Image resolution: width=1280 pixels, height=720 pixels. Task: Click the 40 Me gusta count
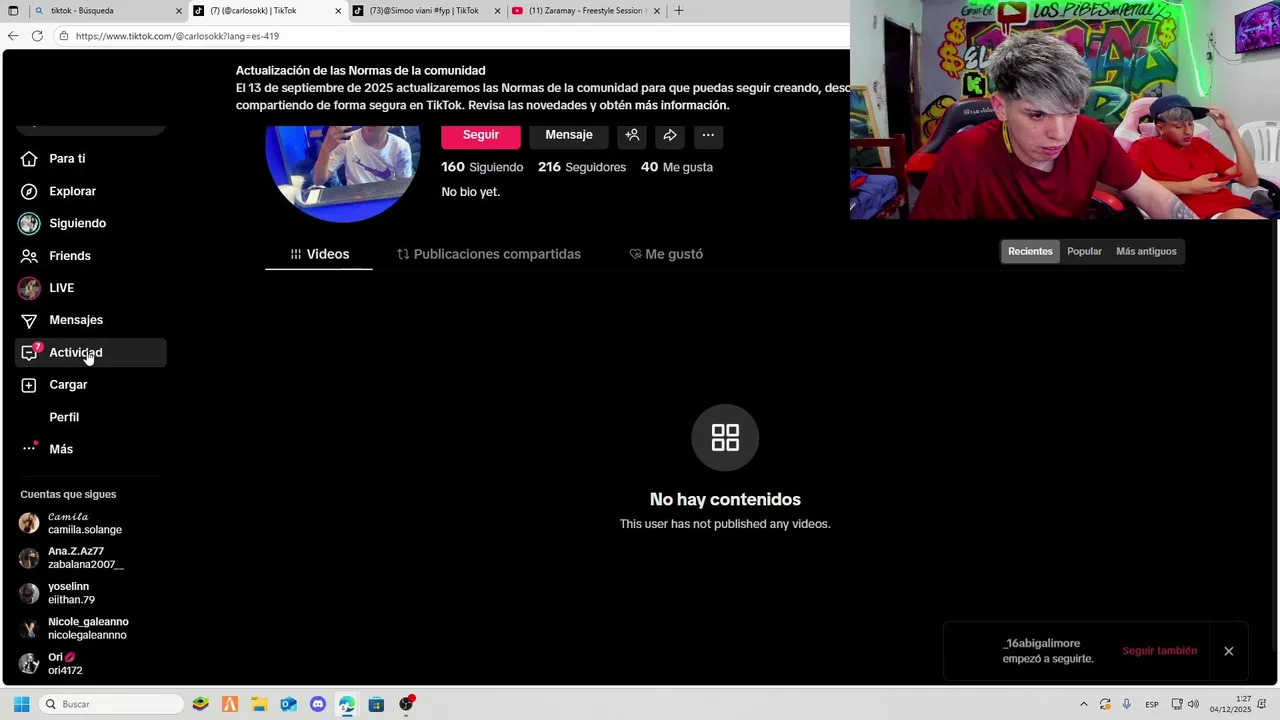click(x=677, y=167)
